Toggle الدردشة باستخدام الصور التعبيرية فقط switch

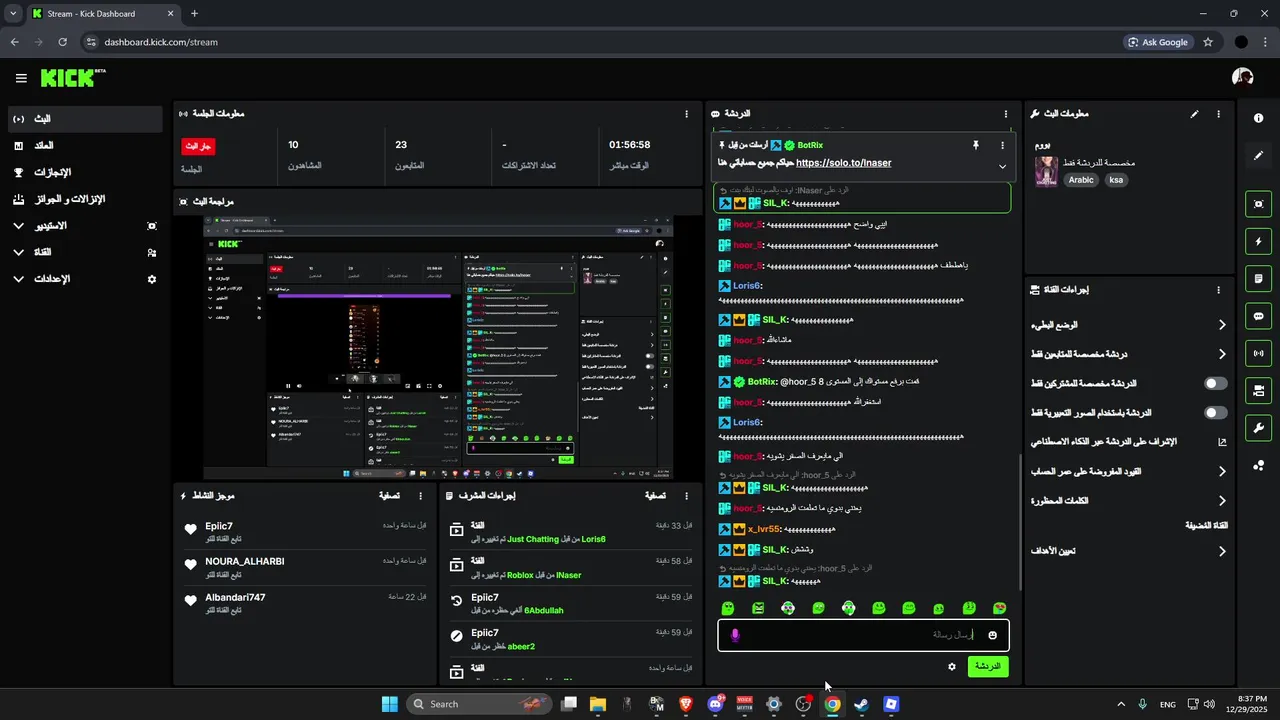pos(1216,413)
